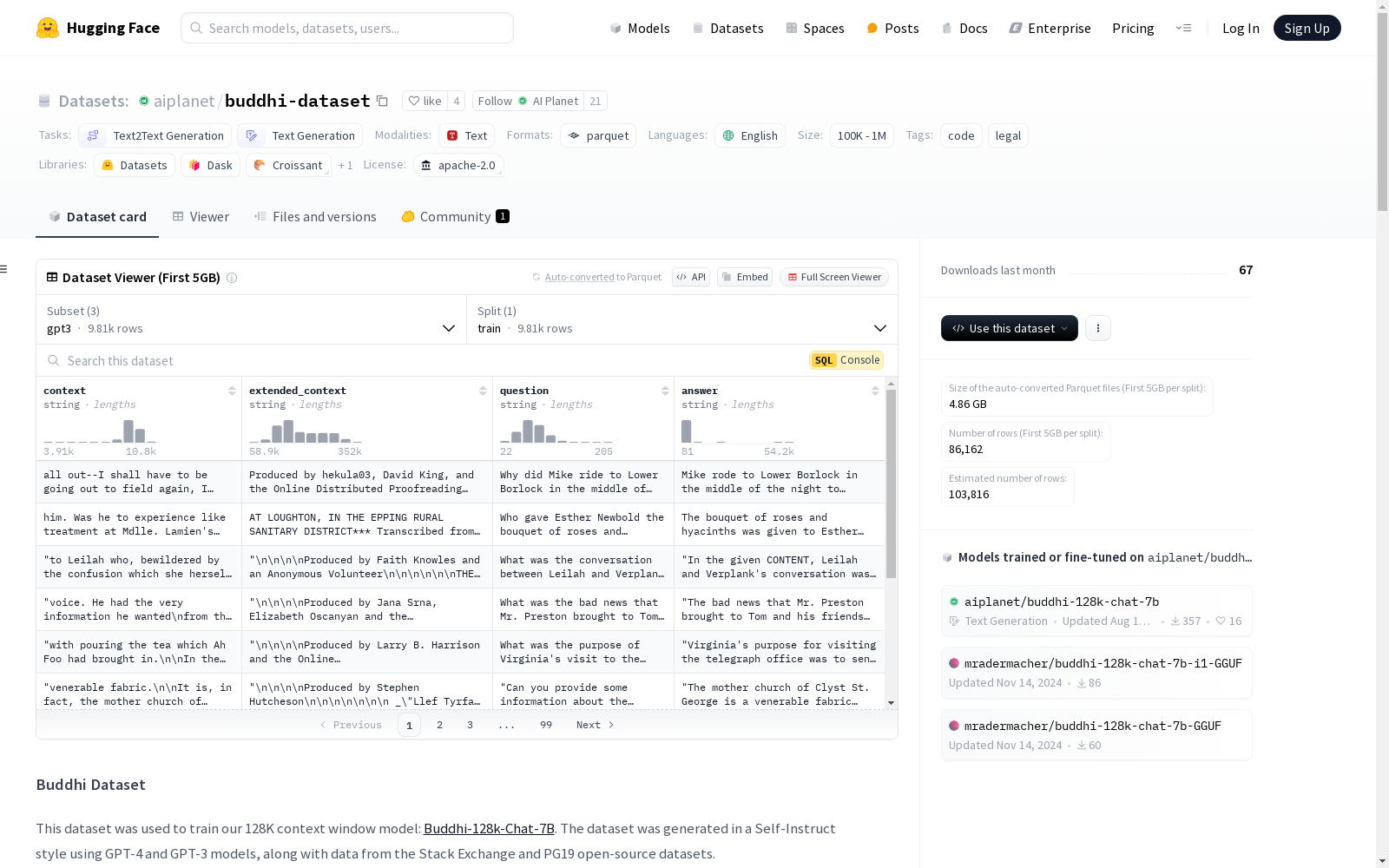Viewport: 1389px width, 868px height.
Task: Show Dataset Viewer info icon
Action: pos(232,278)
